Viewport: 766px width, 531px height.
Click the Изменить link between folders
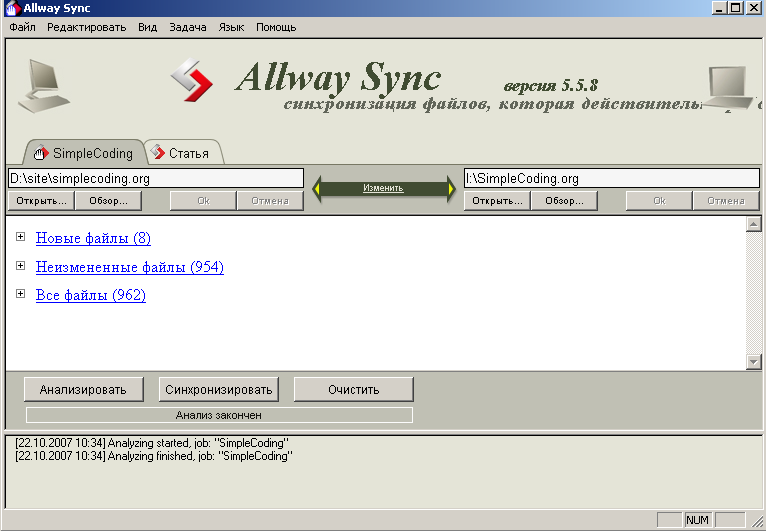pyautogui.click(x=383, y=188)
